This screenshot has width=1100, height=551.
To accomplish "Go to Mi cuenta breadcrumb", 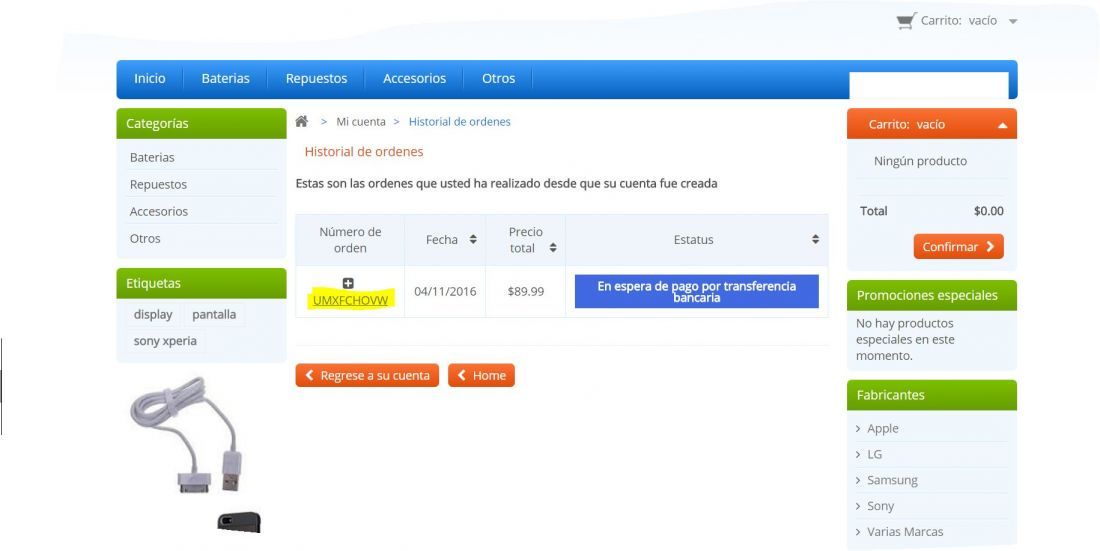I will [361, 121].
